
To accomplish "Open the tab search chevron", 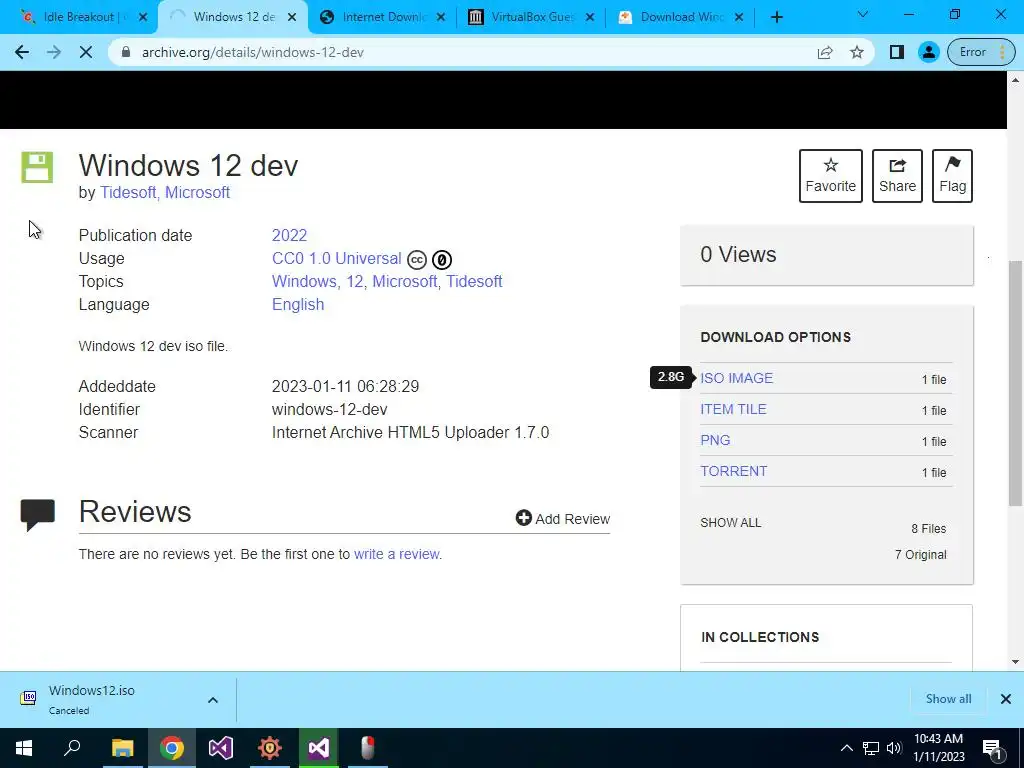I will pyautogui.click(x=863, y=14).
